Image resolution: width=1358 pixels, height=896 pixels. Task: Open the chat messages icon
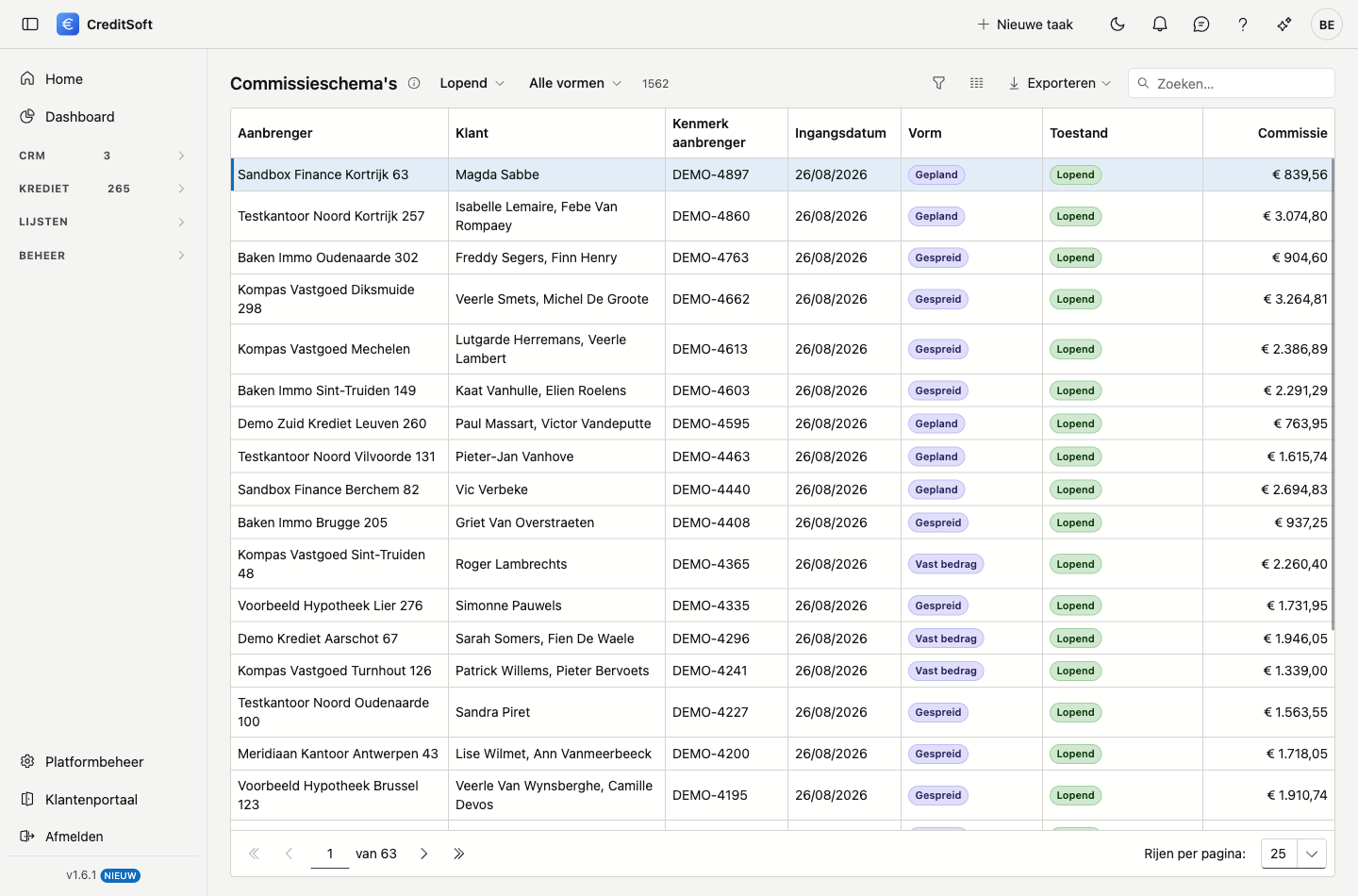pos(1201,25)
